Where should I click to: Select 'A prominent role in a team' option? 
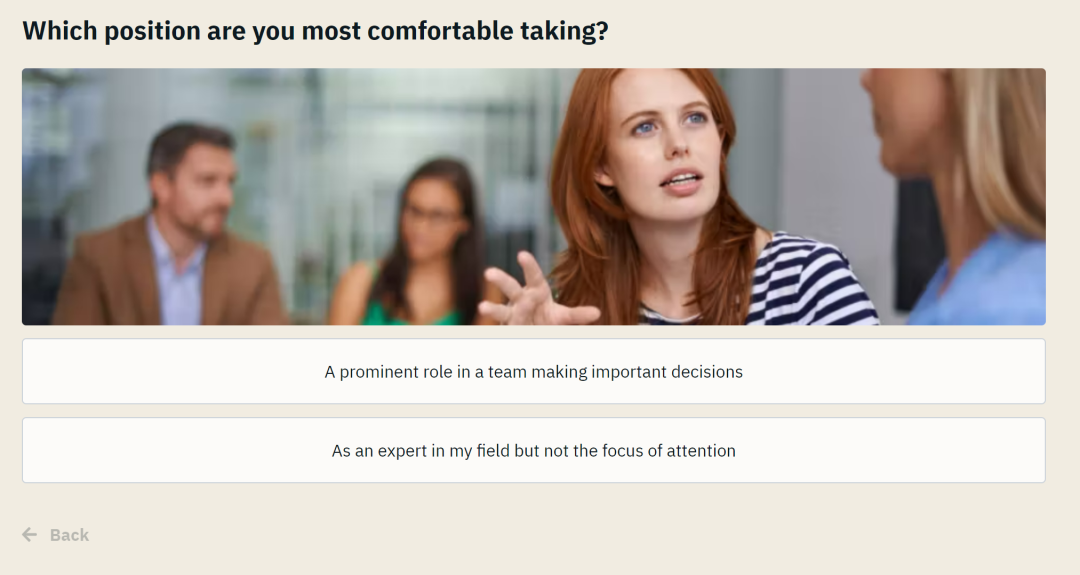534,371
